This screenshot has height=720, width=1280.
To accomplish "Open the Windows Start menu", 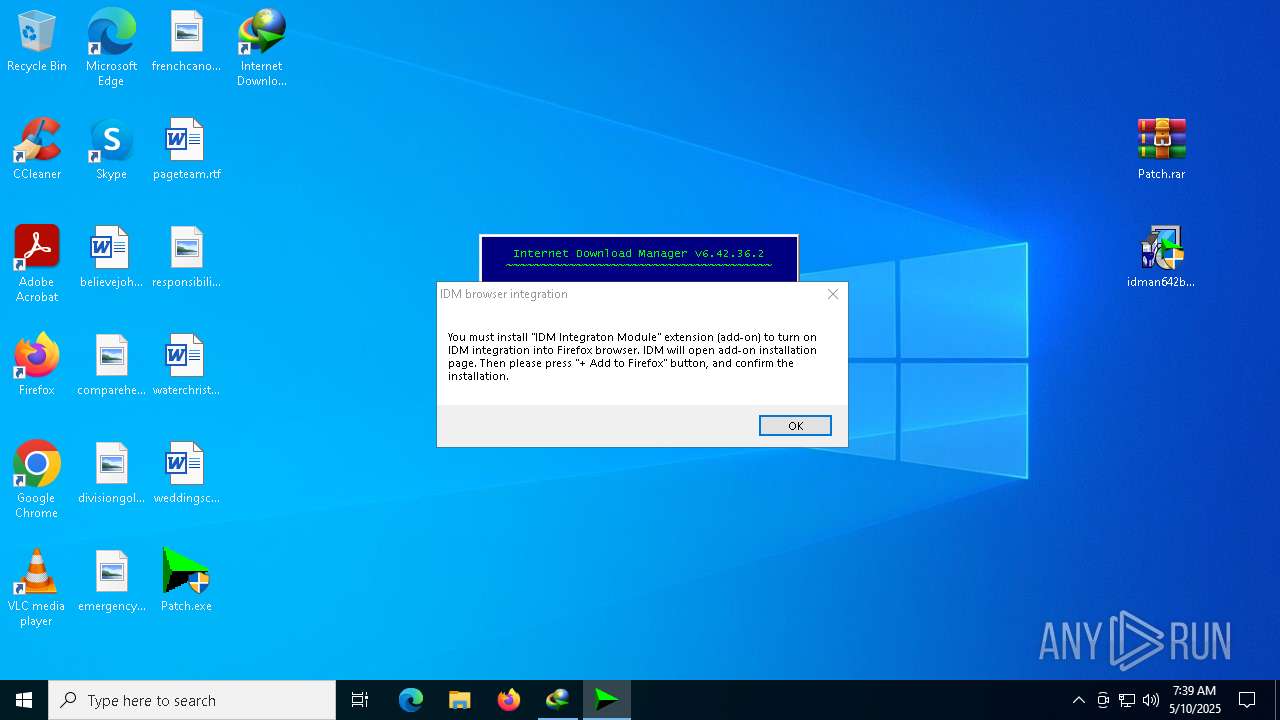I will [24, 700].
